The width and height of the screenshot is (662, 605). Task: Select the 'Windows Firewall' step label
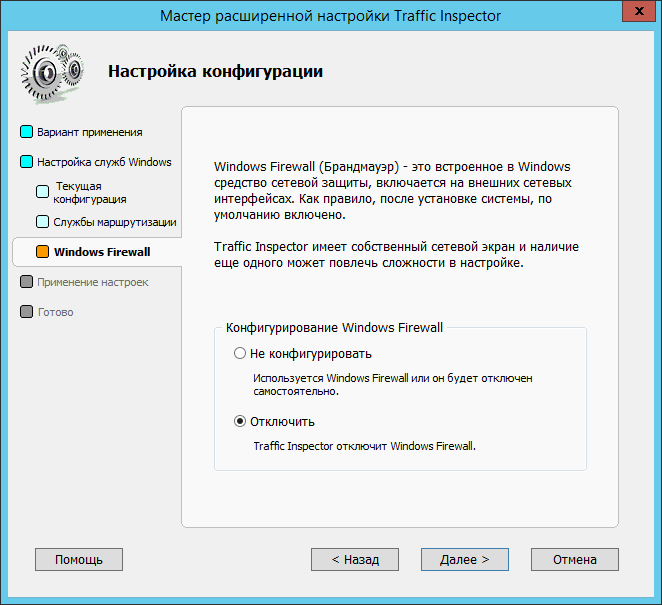tap(102, 252)
